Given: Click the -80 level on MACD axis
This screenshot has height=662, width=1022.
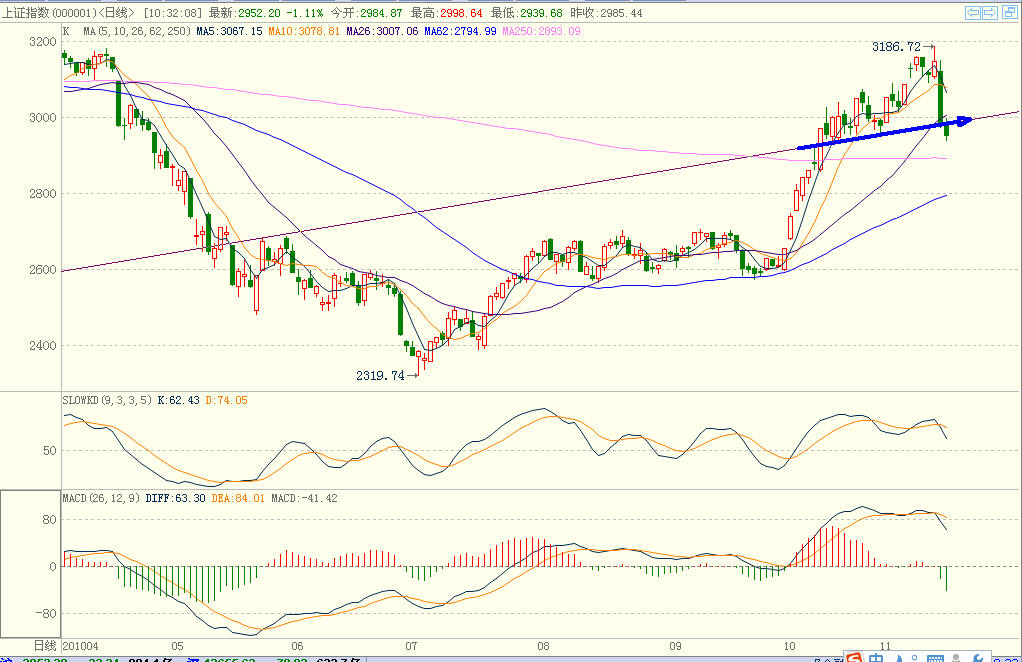Looking at the screenshot, I should pos(44,614).
